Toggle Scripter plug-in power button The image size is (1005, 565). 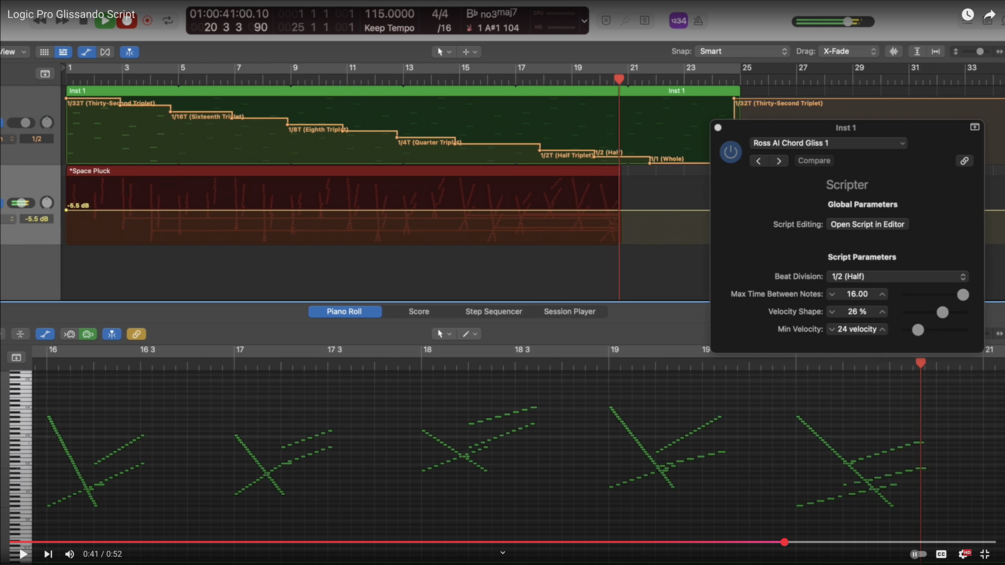730,152
